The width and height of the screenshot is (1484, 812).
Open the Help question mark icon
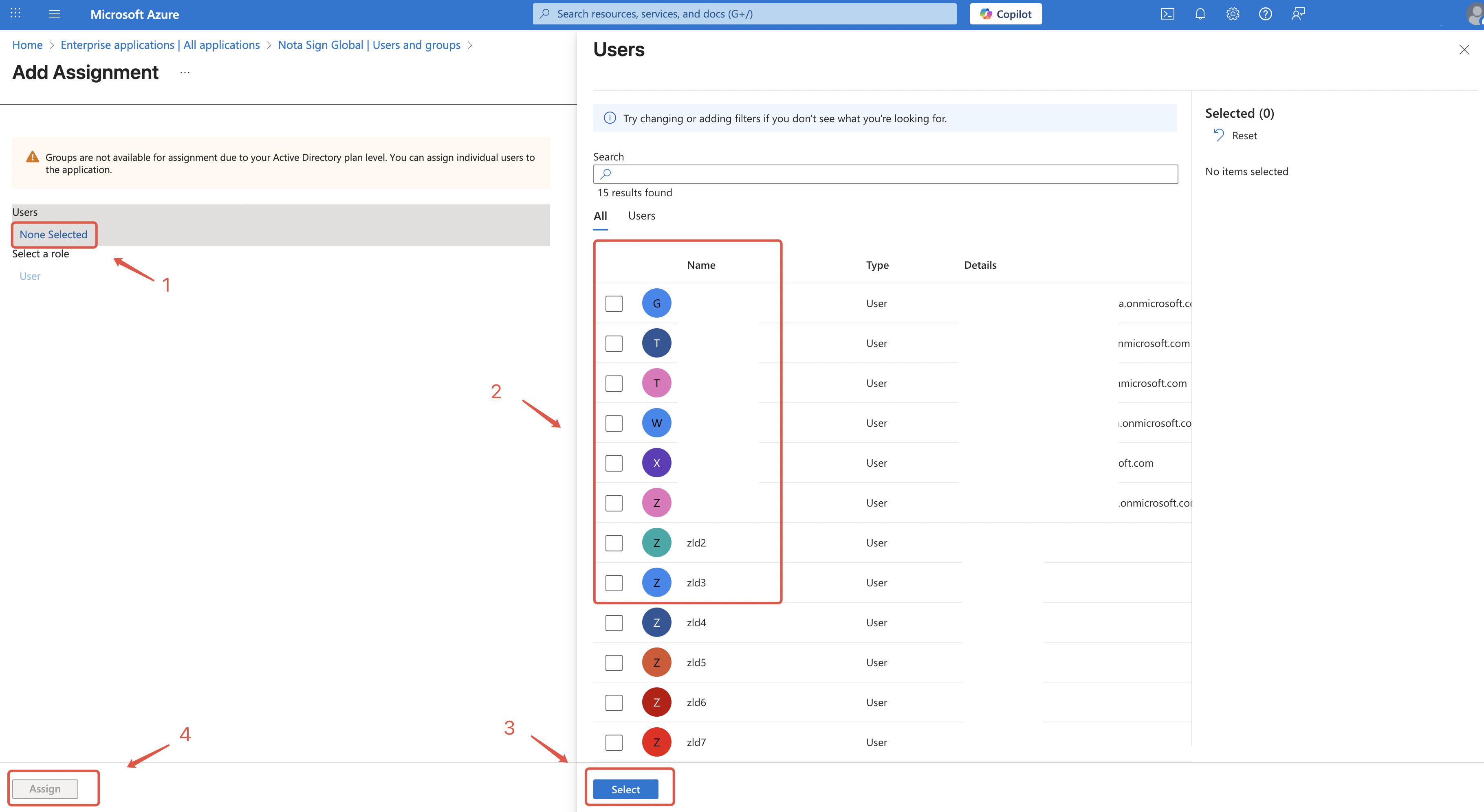(1265, 14)
